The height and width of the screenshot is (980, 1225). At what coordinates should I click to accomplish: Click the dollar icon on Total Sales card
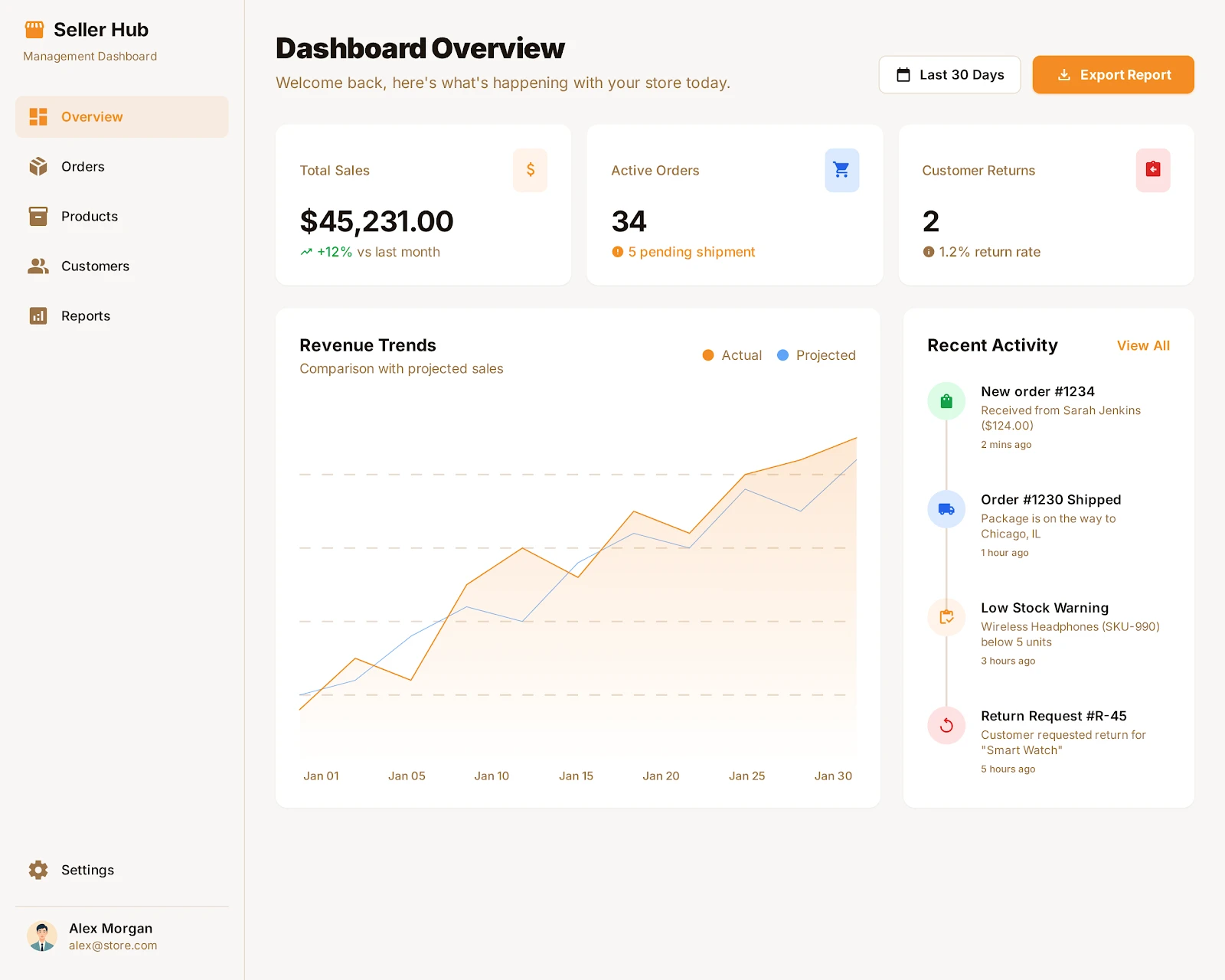pyautogui.click(x=530, y=170)
